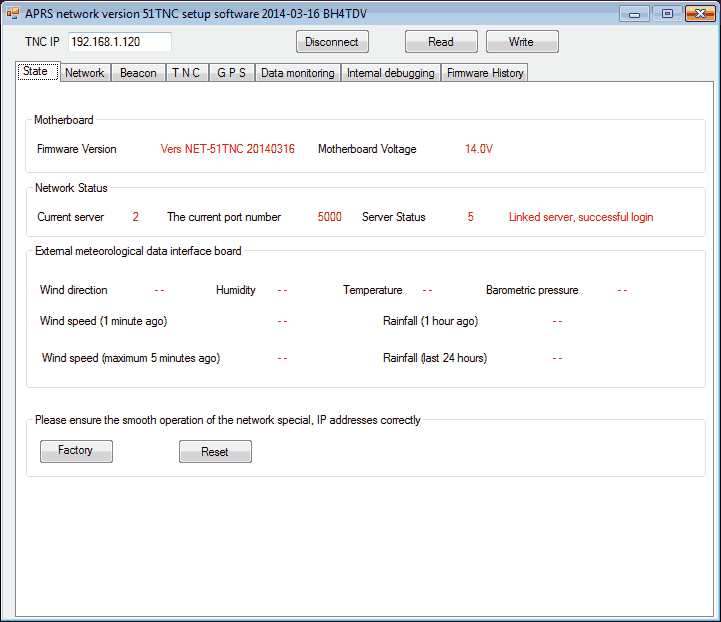Click the Read button
The image size is (721, 622).
click(x=441, y=42)
